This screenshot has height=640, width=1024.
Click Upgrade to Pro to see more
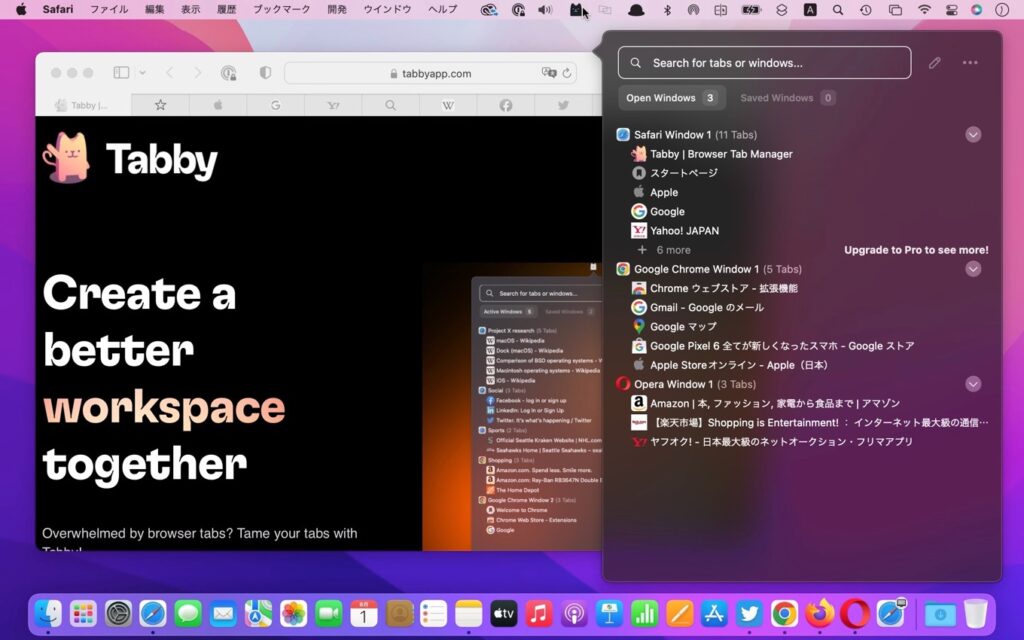(916, 249)
